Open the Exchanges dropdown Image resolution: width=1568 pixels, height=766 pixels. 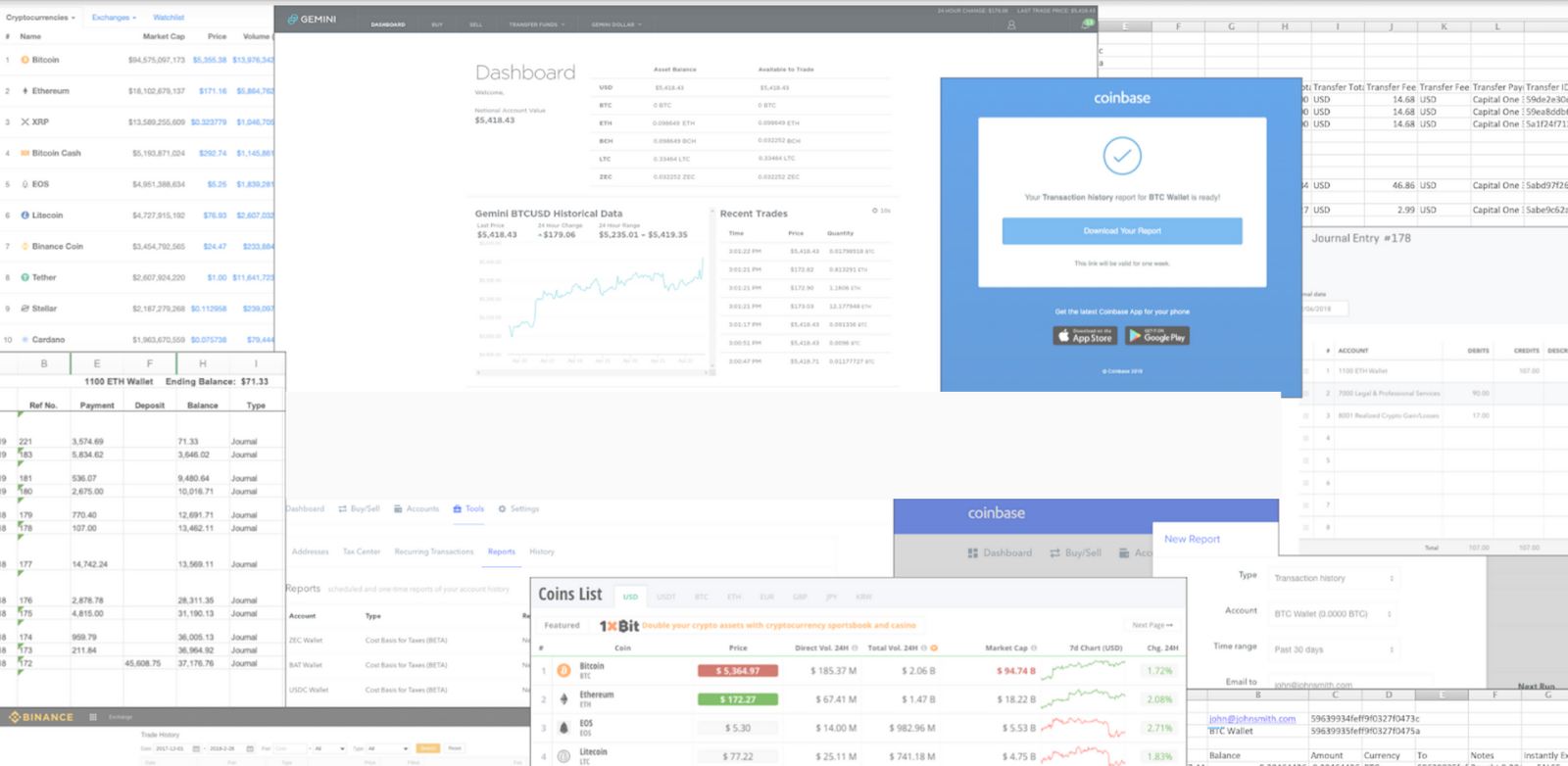pos(114,18)
